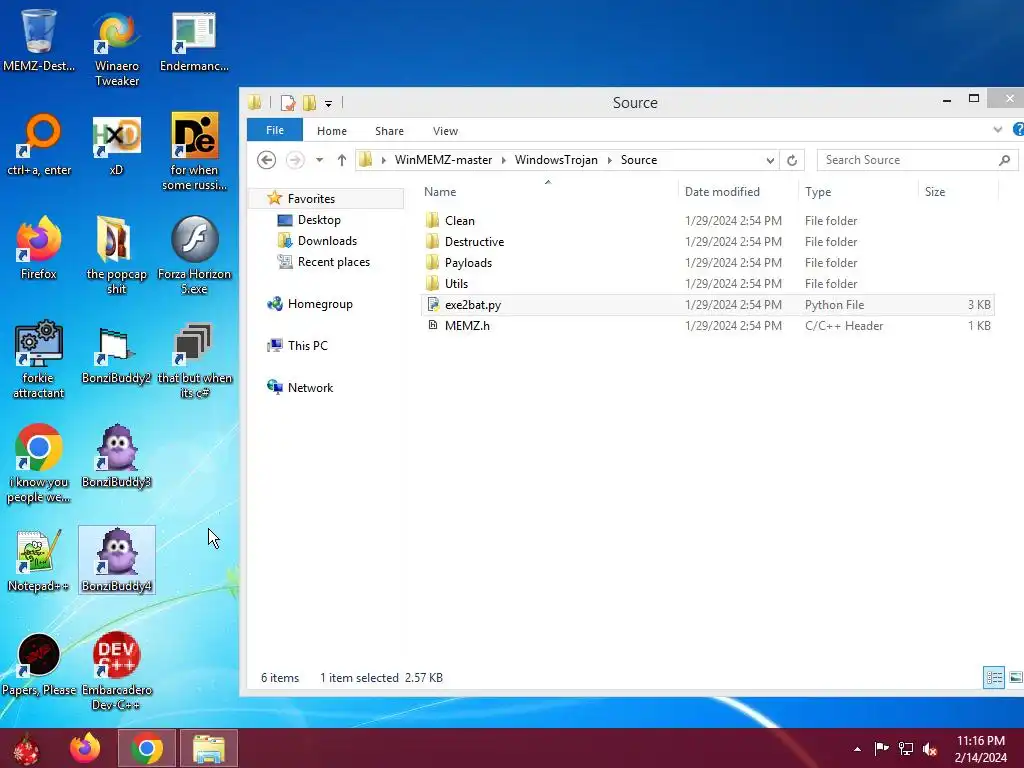Show hidden tray icons arrow
Image resolution: width=1024 pixels, height=768 pixels.
pos(857,749)
